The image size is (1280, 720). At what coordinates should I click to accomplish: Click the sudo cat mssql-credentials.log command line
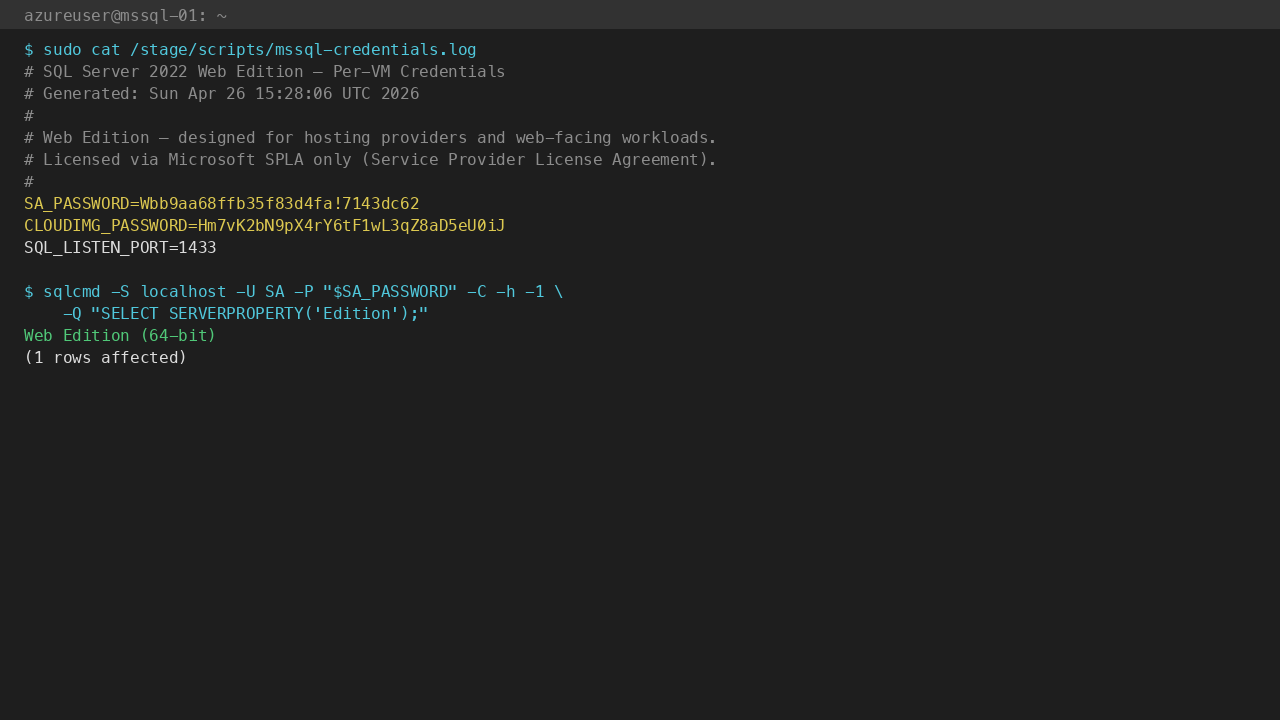(250, 50)
